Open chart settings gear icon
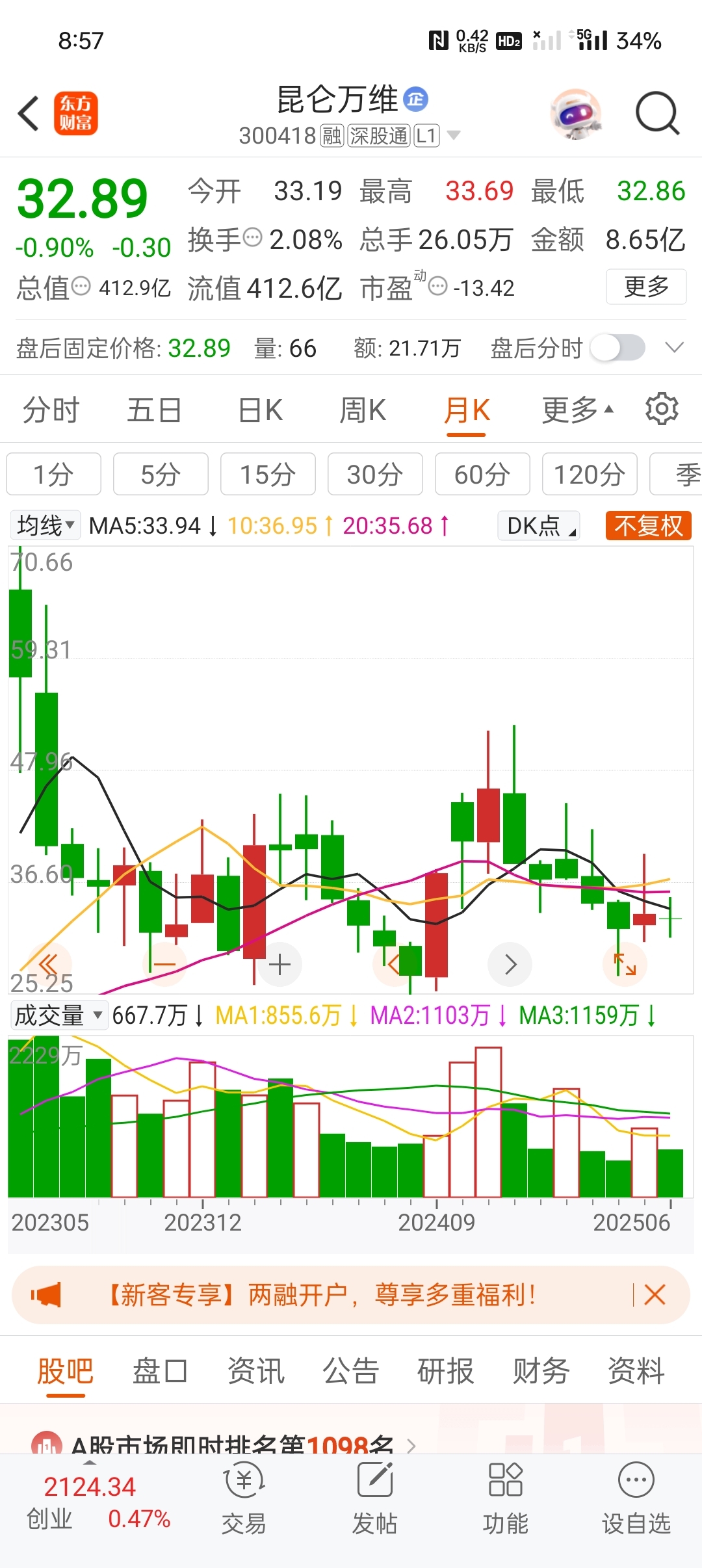The image size is (702, 1568). click(x=662, y=409)
